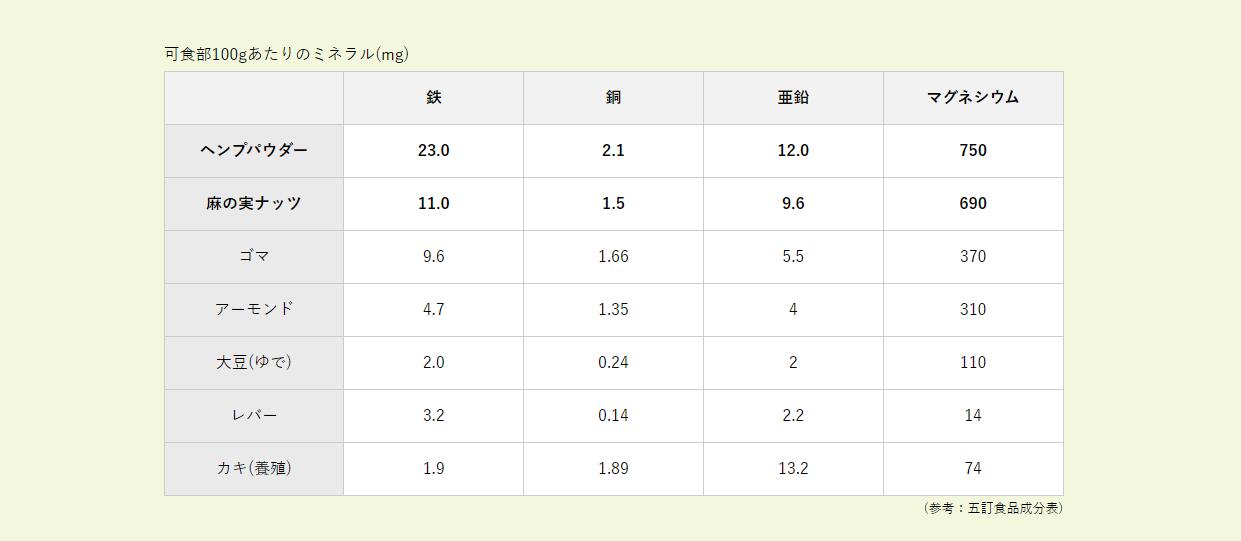Click the oyster zinc value 13.2

[793, 468]
